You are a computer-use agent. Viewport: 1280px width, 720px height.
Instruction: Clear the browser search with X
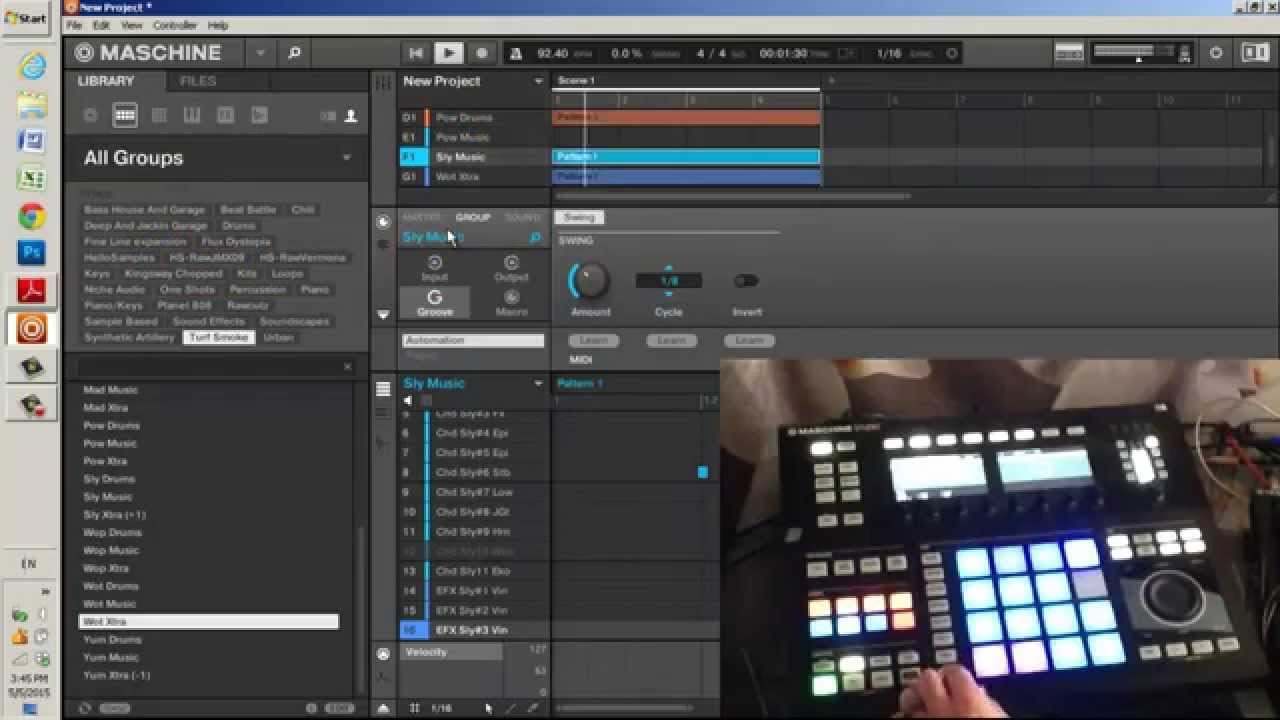347,367
